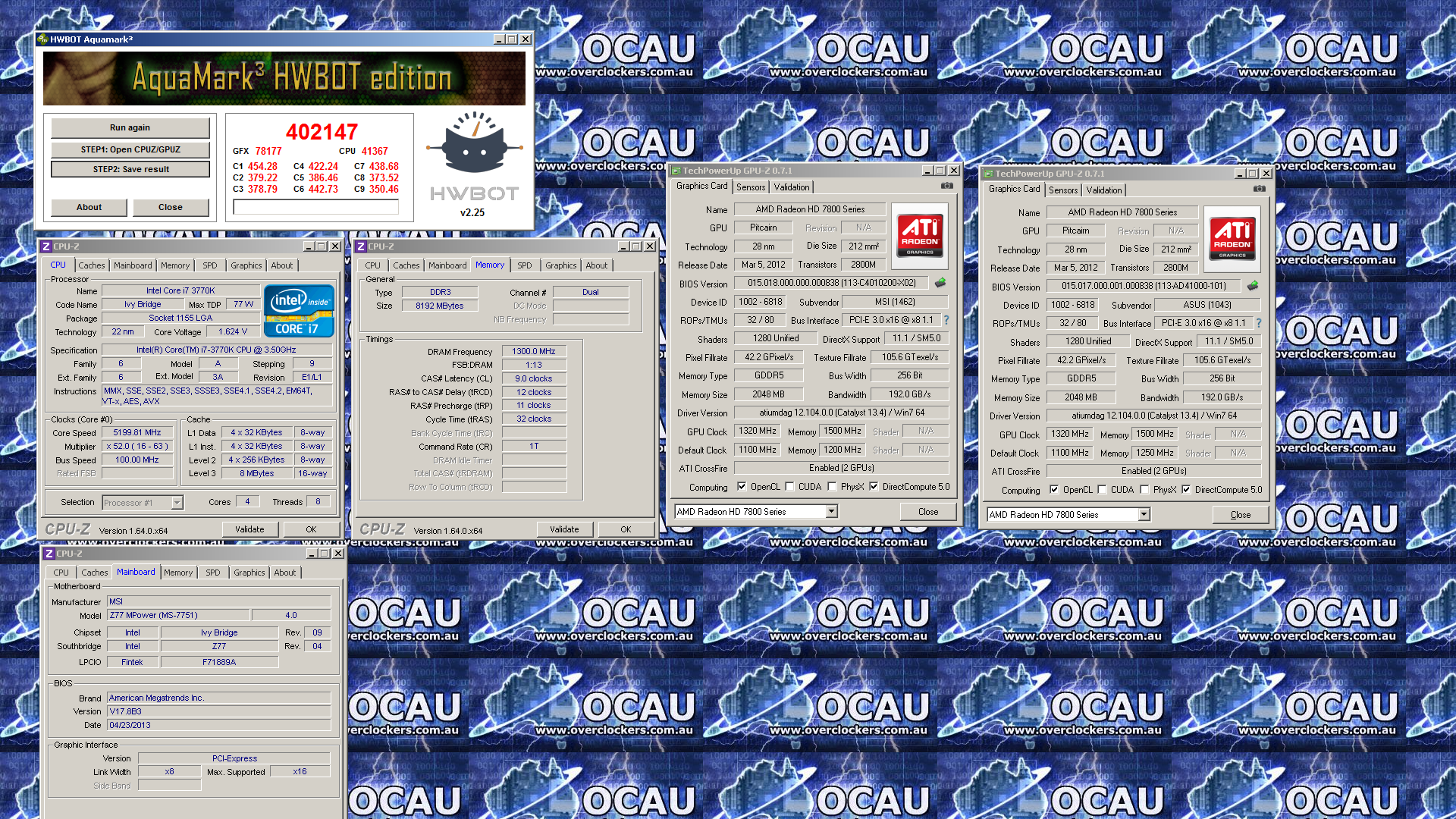1456x819 pixels.
Task: Toggle DirectCompute 5.0 checkbox in right GPU-Z
Action: (1186, 490)
